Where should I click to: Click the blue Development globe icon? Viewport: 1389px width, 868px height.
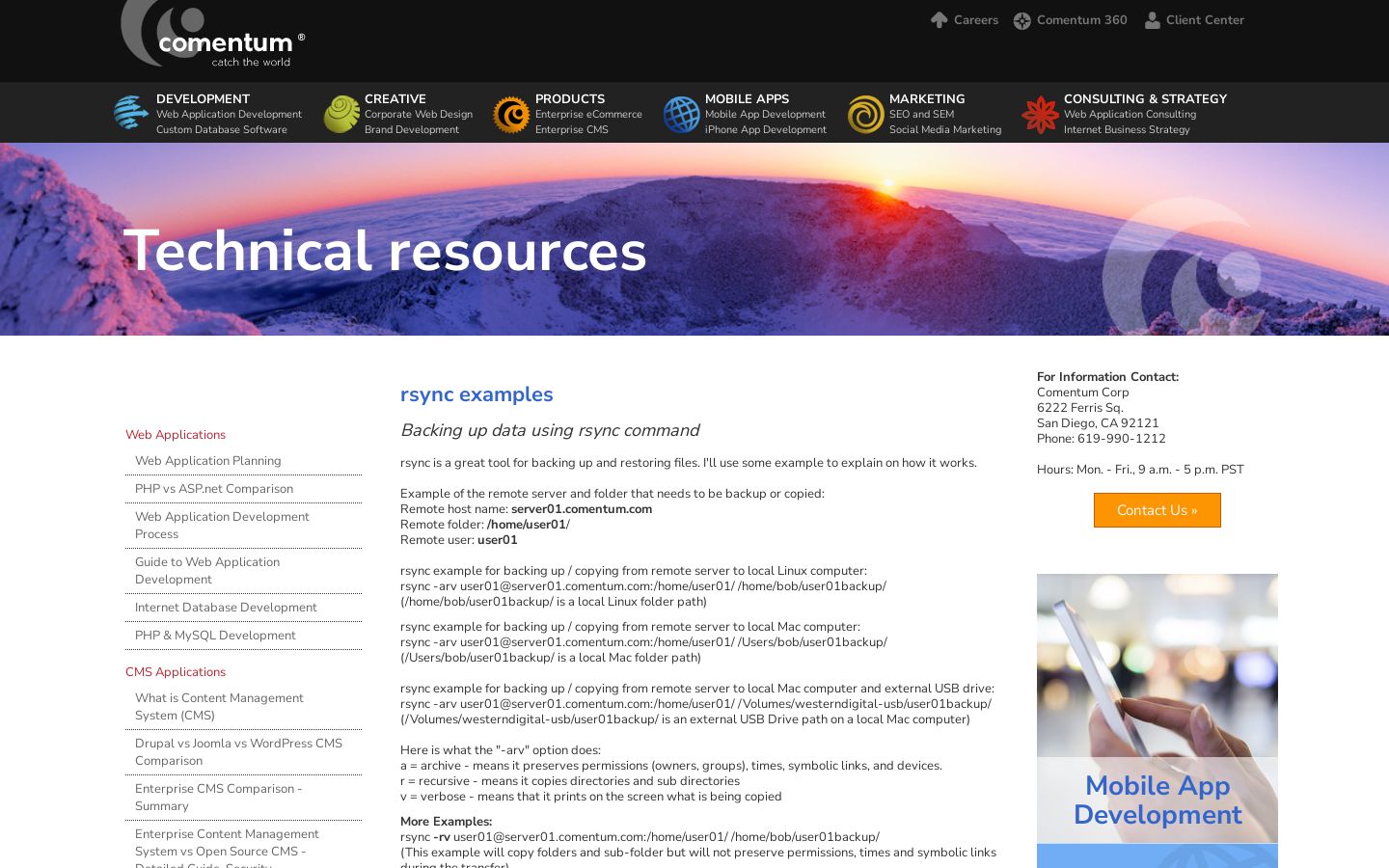(x=131, y=113)
